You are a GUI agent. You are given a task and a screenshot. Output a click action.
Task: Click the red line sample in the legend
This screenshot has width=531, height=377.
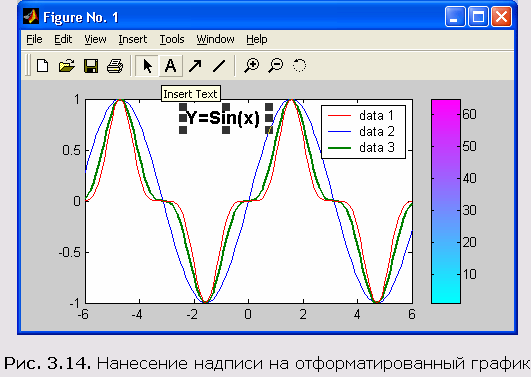pos(339,116)
